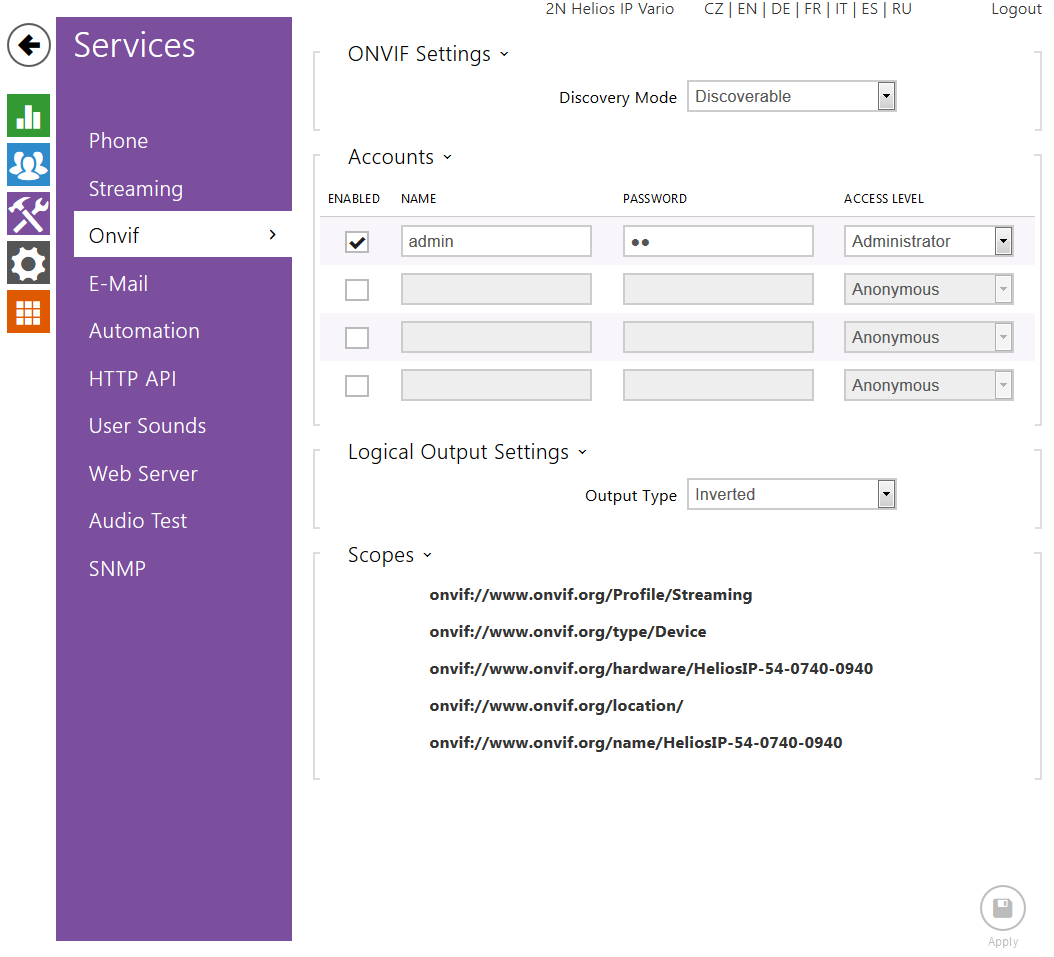
Task: Click the Apply save icon
Action: [x=1002, y=909]
